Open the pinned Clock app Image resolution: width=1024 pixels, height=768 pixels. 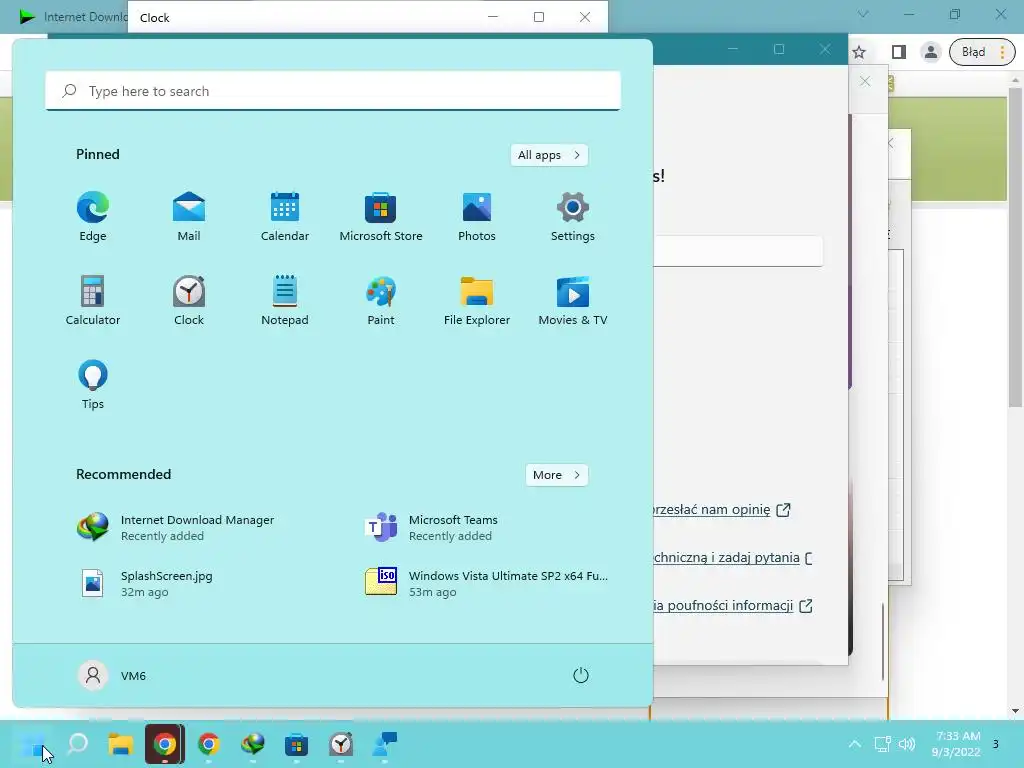point(189,300)
